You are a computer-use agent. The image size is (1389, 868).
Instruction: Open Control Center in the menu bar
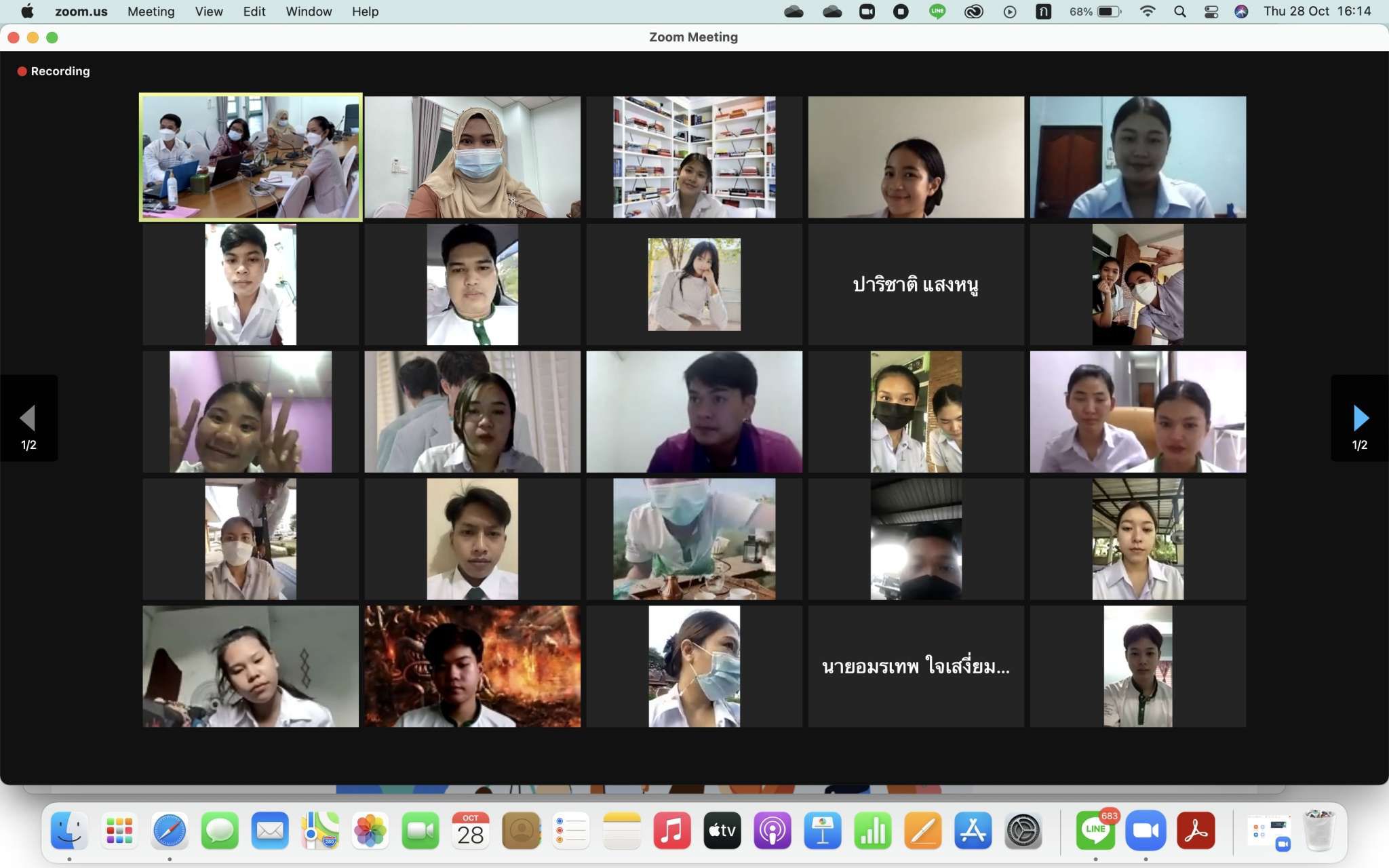tap(1211, 12)
